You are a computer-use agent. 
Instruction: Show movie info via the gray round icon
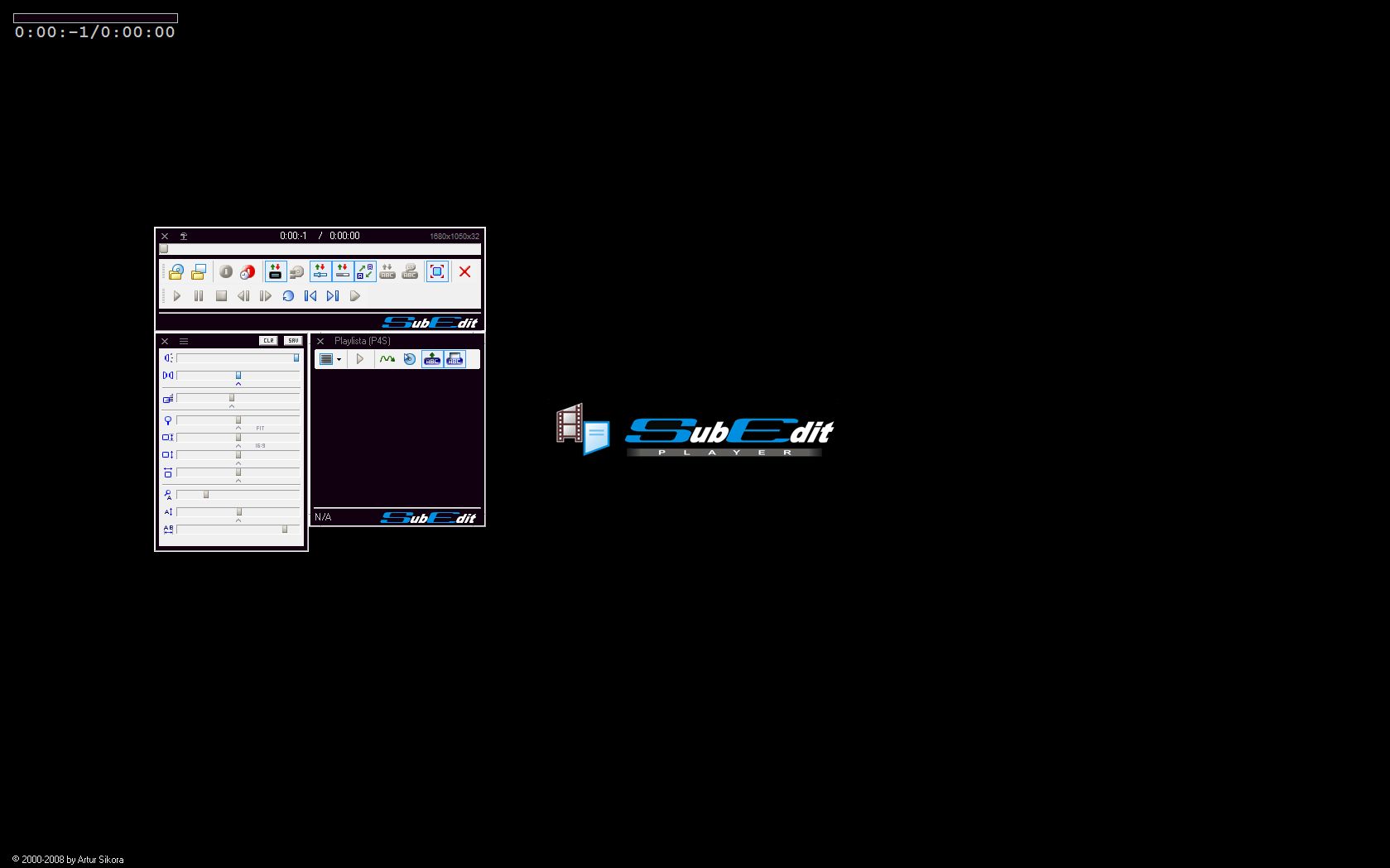[225, 271]
